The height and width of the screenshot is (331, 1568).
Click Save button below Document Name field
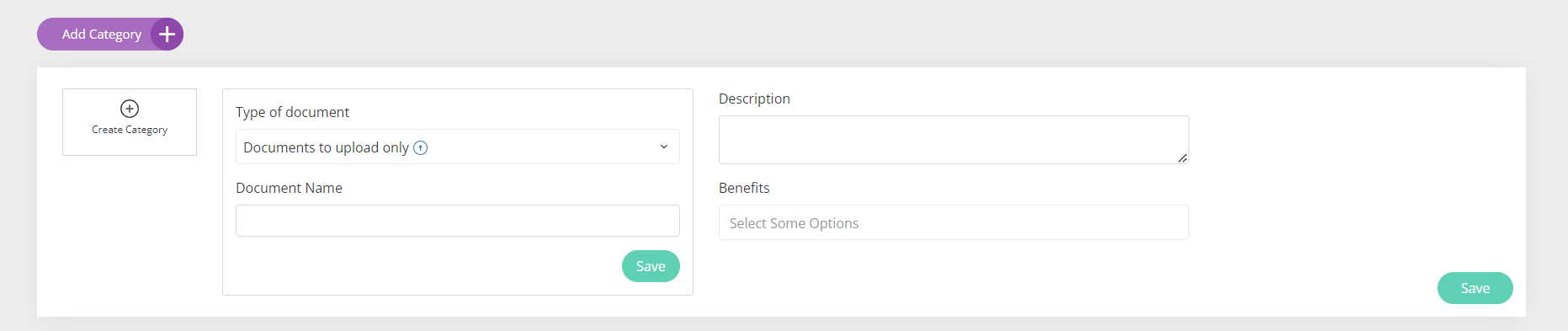(651, 266)
